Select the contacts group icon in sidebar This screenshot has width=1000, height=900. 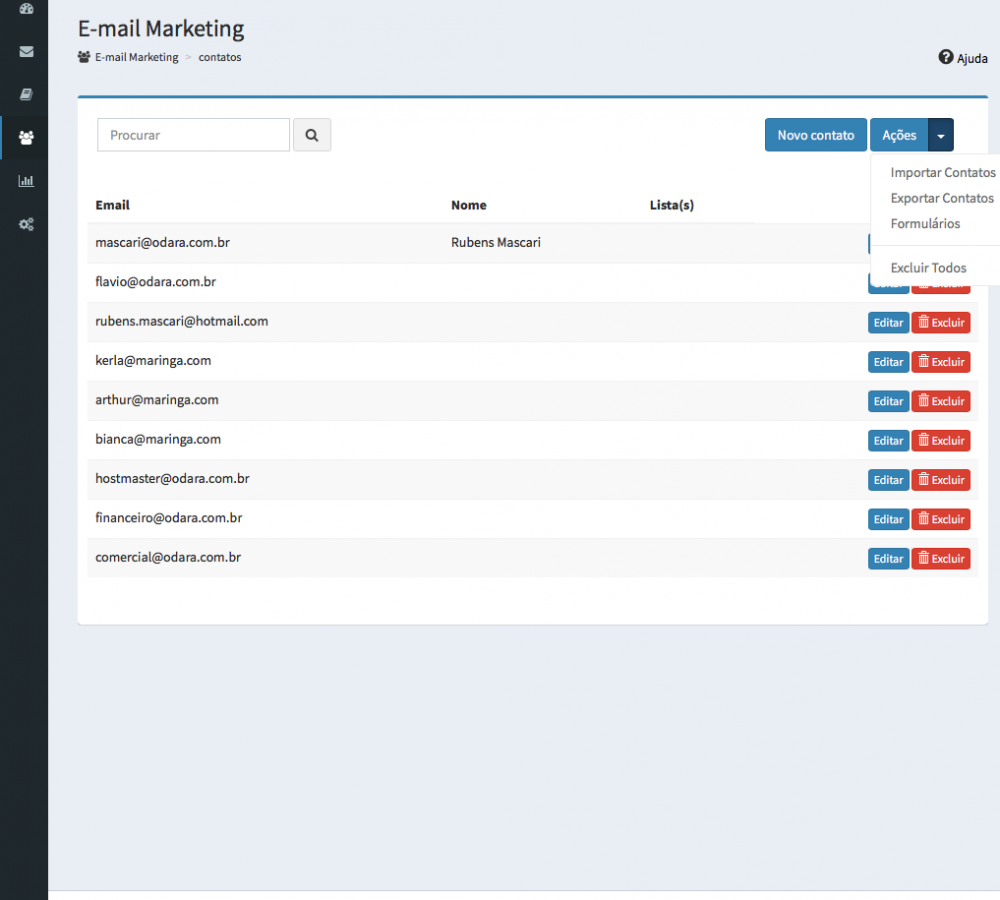pyautogui.click(x=26, y=138)
